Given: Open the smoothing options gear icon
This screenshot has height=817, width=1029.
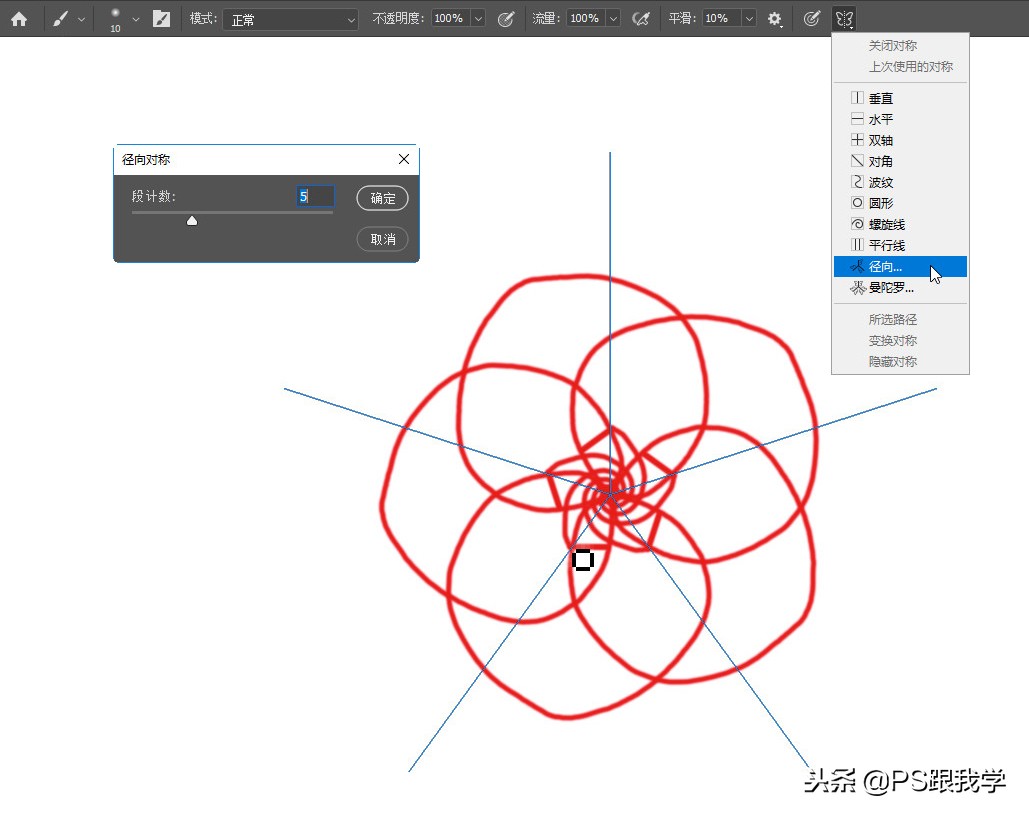Looking at the screenshot, I should (x=774, y=17).
